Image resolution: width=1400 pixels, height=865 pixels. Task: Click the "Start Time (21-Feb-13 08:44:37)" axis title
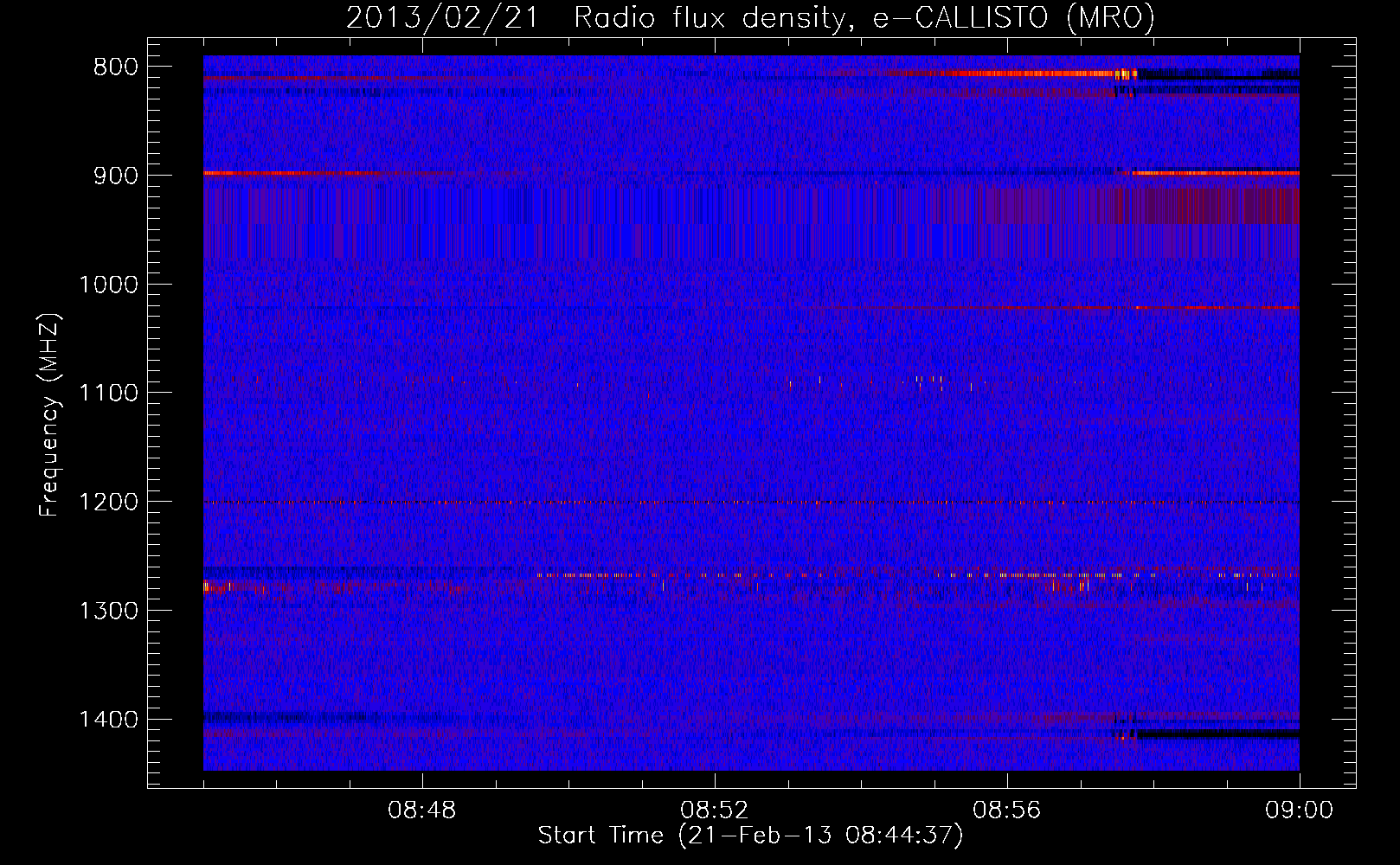(x=750, y=836)
